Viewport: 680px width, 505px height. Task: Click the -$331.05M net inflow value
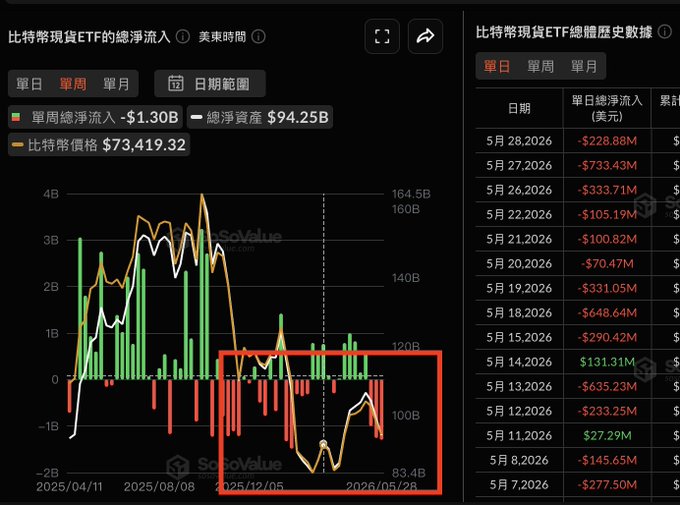coord(607,288)
